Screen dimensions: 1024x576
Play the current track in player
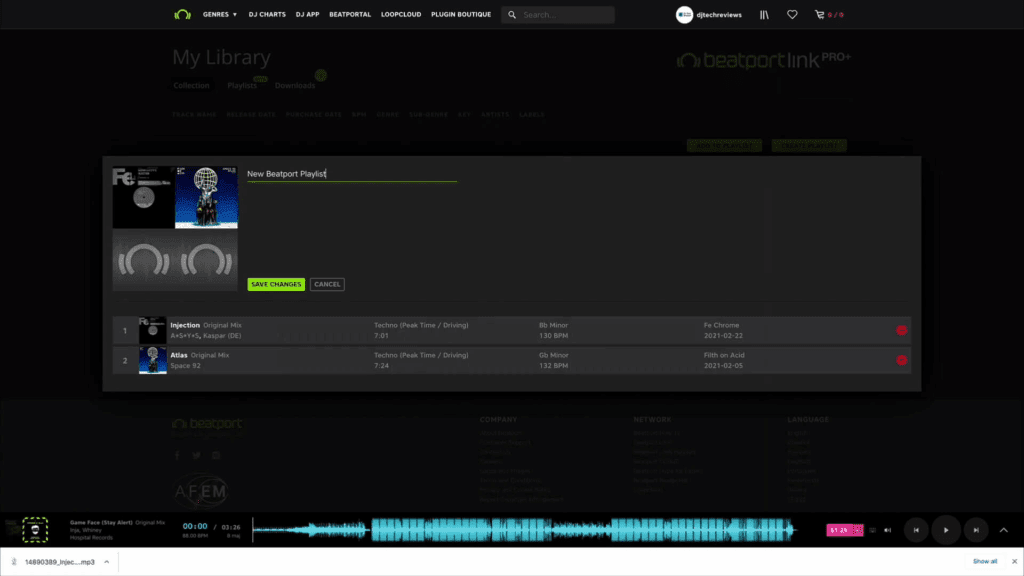tap(945, 530)
